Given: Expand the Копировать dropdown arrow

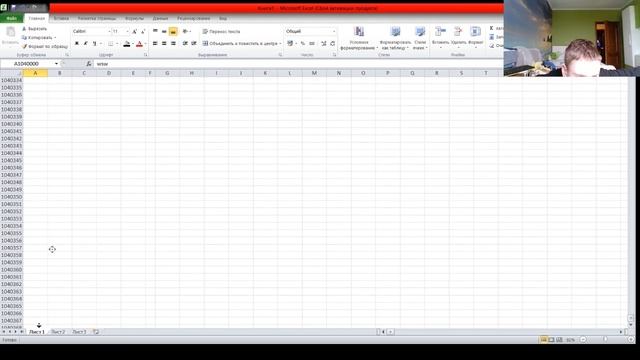Looking at the screenshot, I should coord(56,38).
